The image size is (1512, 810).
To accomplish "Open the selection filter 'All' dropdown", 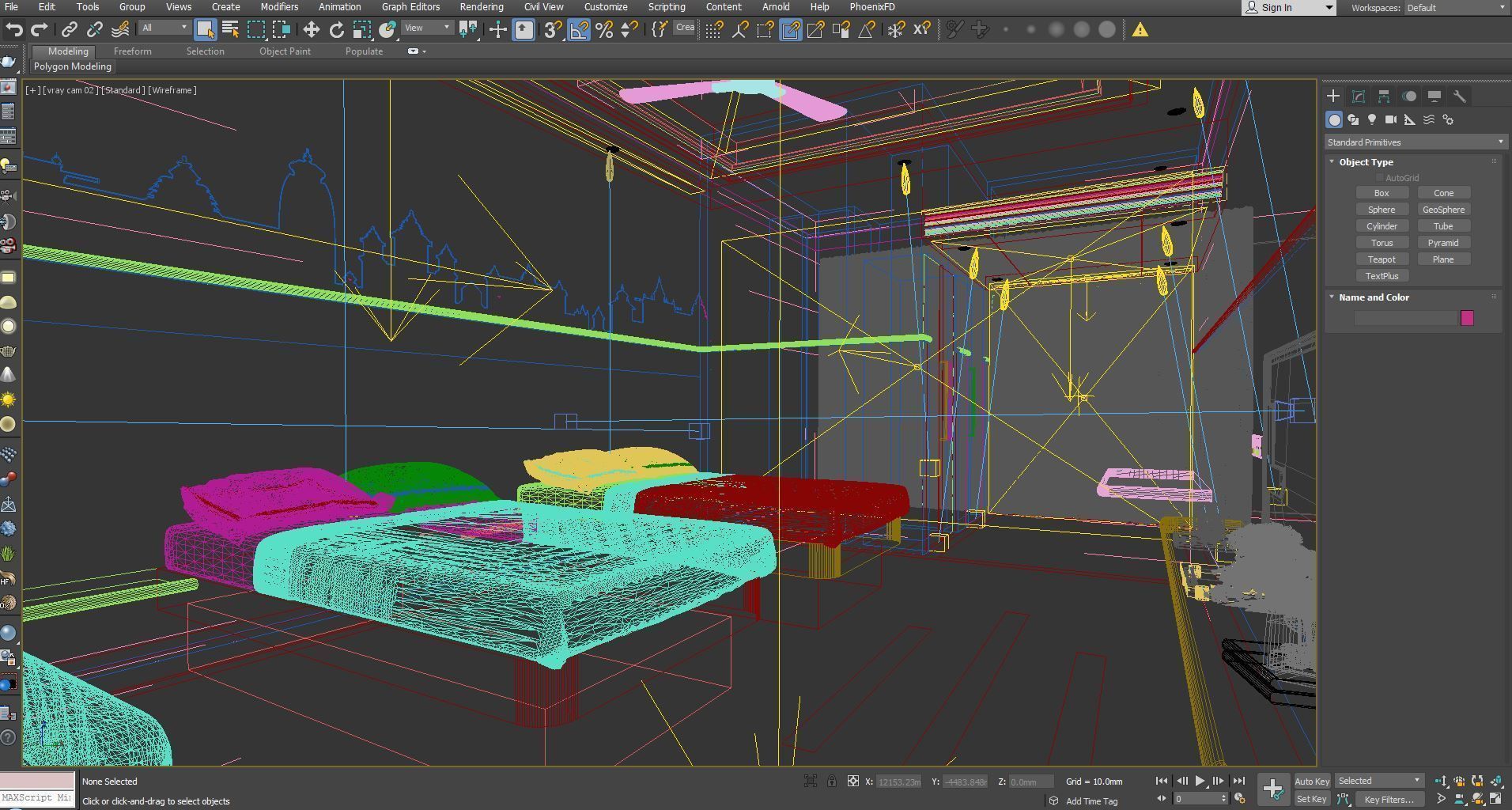I will pos(164,28).
